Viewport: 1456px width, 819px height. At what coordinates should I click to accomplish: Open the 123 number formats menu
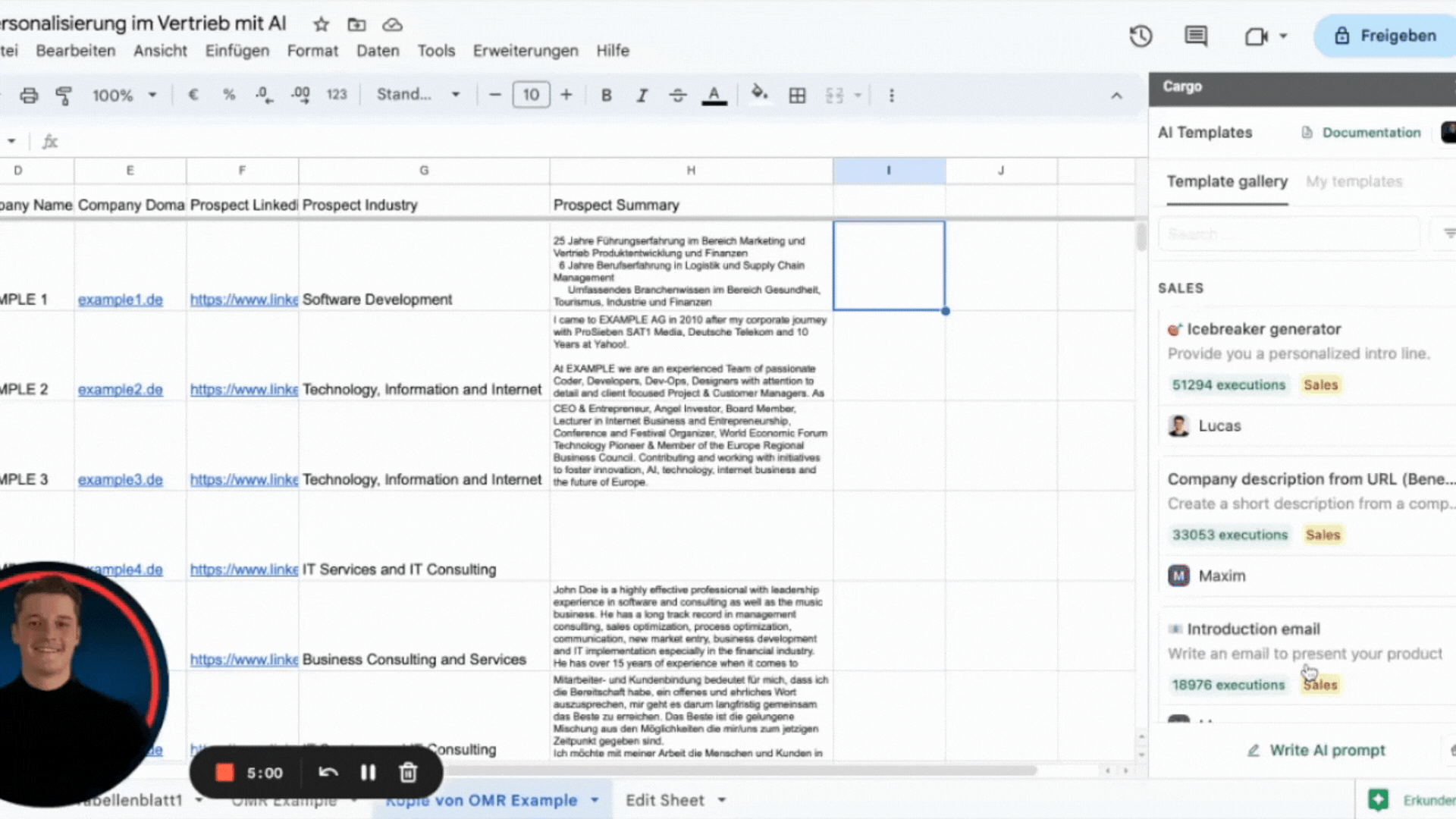tap(337, 95)
